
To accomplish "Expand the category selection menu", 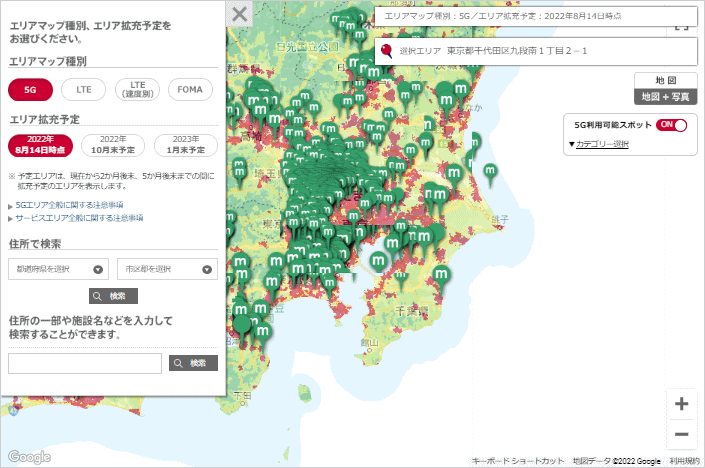I will 598,144.
